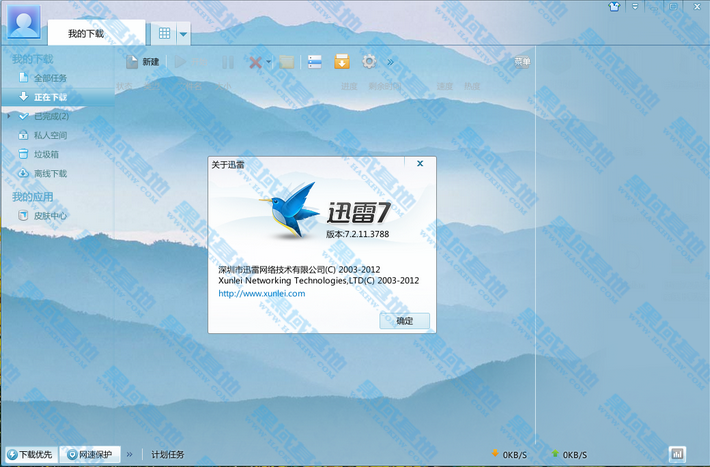
Task: Toggle 网速保护 in status bar
Action: coord(90,454)
